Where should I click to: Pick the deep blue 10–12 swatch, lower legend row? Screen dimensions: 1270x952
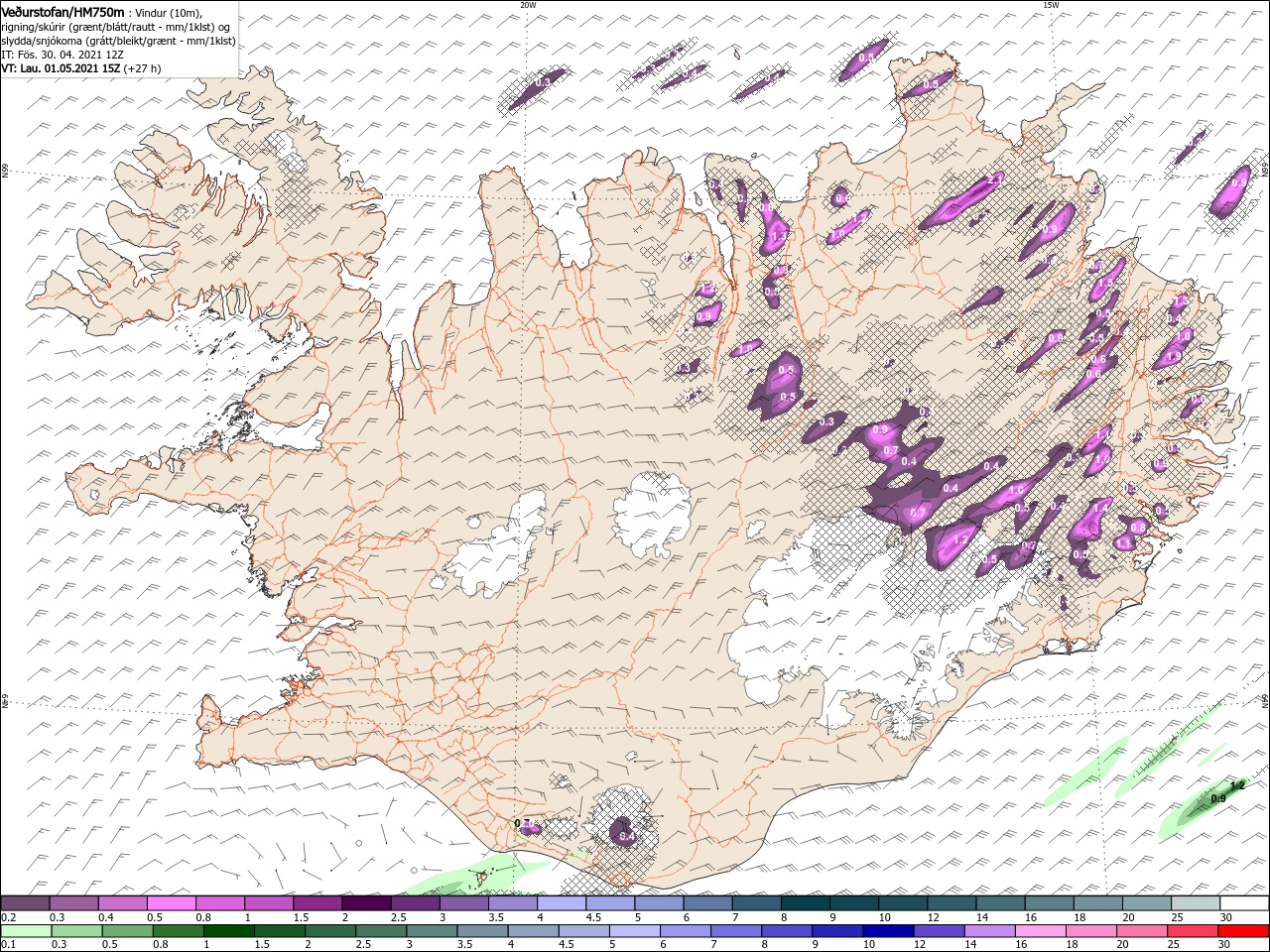[887, 931]
